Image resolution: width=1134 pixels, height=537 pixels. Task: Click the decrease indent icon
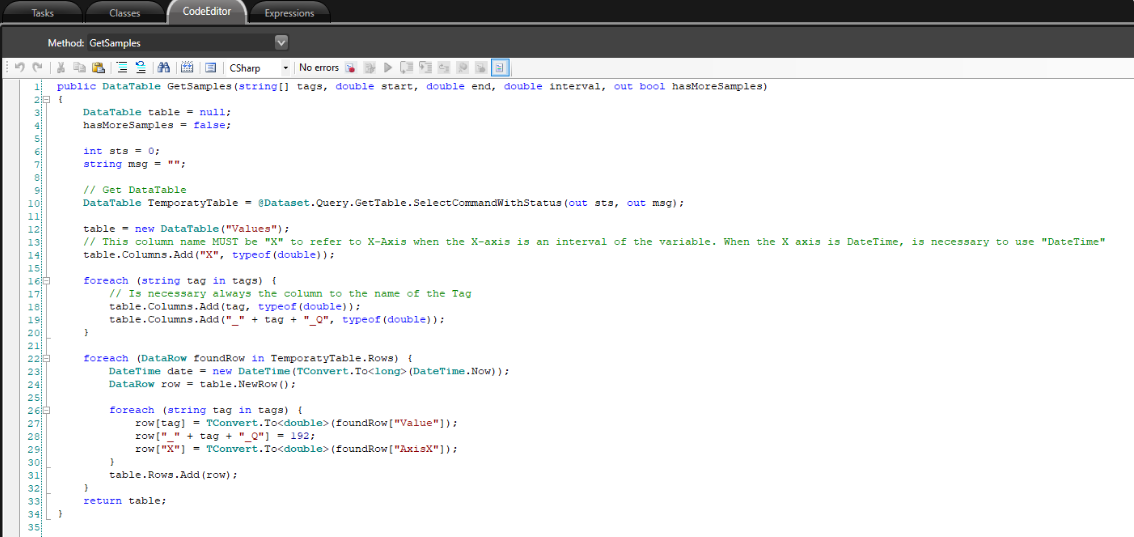pyautogui.click(x=141, y=68)
